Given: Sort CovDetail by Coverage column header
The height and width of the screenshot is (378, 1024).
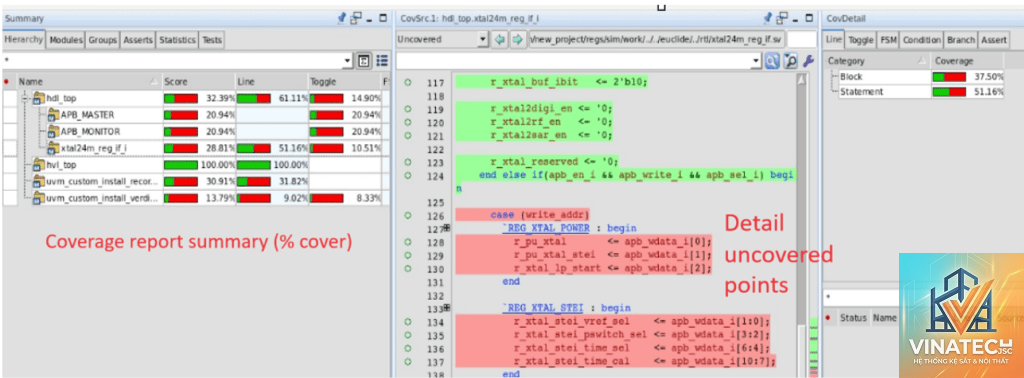Looking at the screenshot, I should coord(969,61).
